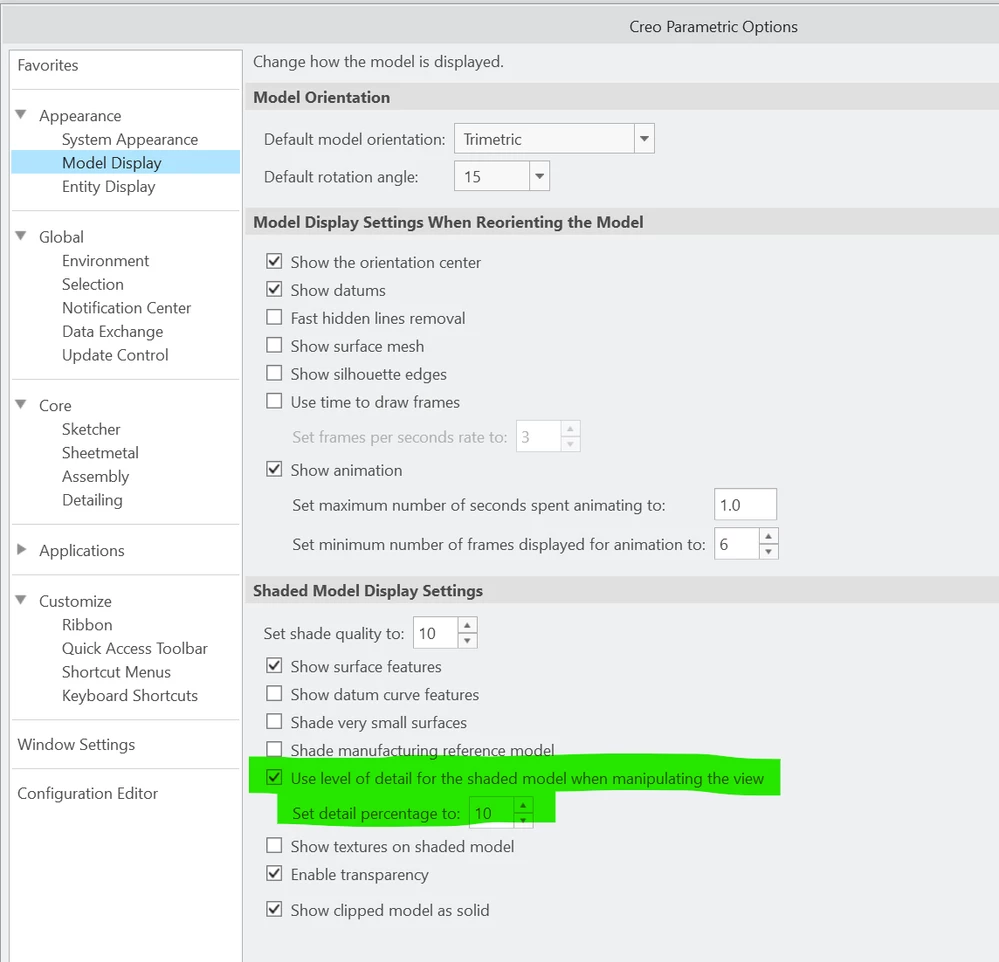Enable Shade manufacturing reference model
Viewport: 999px width, 962px height.
[x=274, y=749]
